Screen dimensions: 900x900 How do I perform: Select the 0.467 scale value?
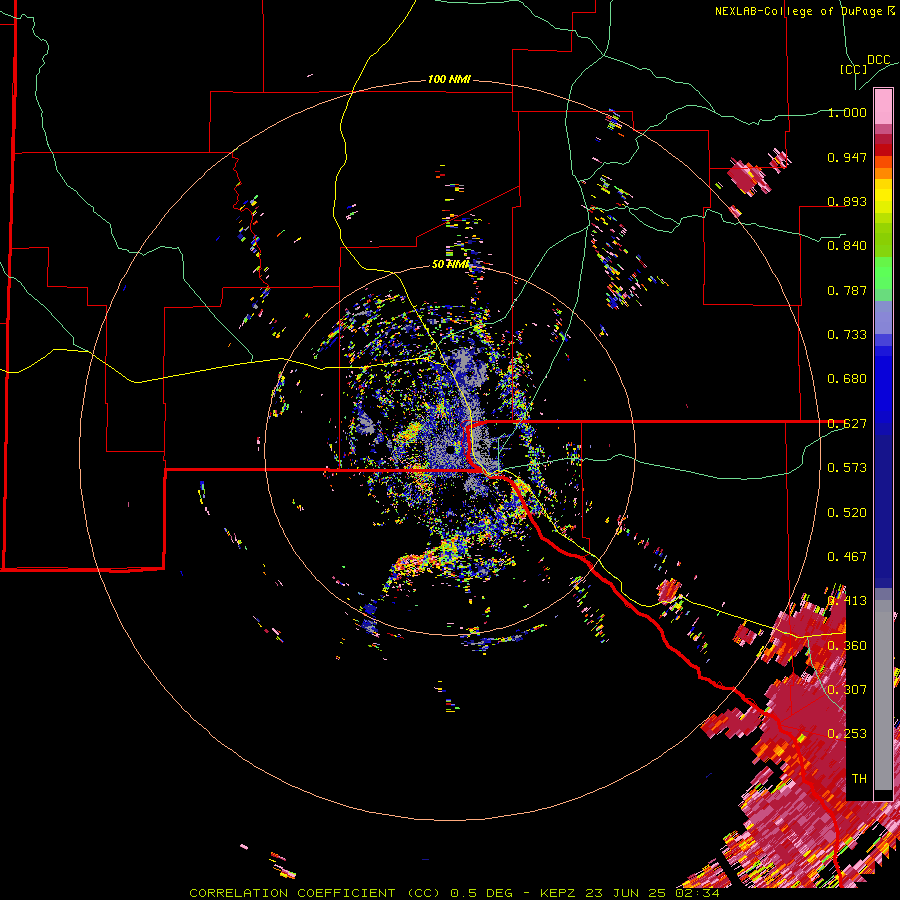point(847,557)
